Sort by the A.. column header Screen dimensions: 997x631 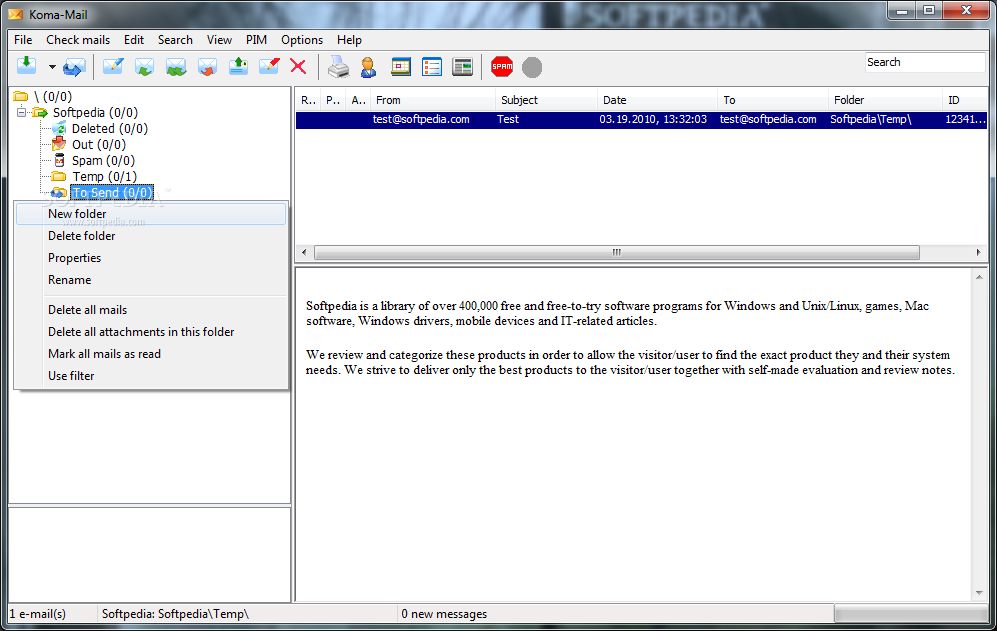[x=359, y=100]
